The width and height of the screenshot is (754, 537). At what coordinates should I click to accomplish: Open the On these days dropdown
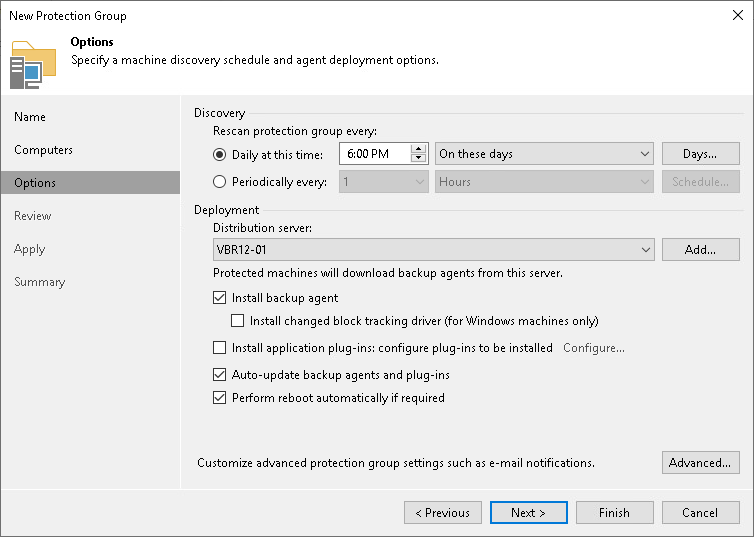click(x=544, y=154)
